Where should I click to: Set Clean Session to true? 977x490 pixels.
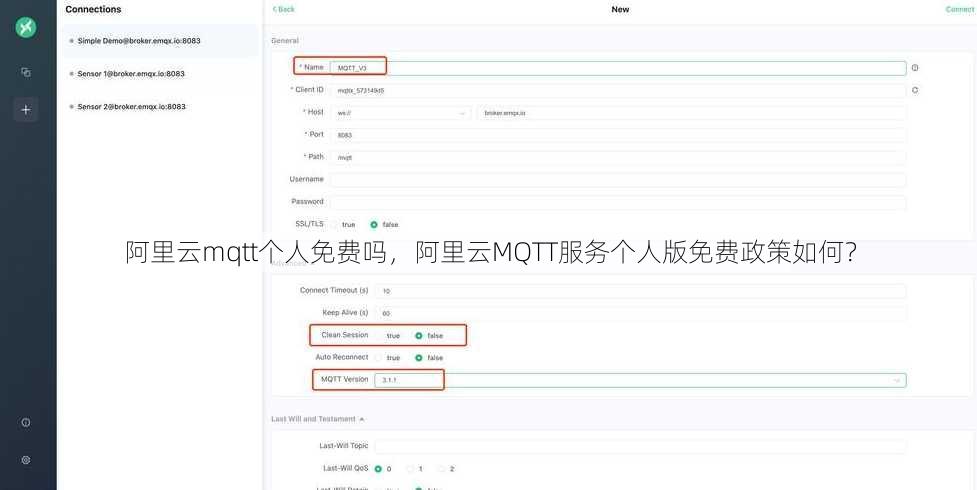[x=387, y=336]
